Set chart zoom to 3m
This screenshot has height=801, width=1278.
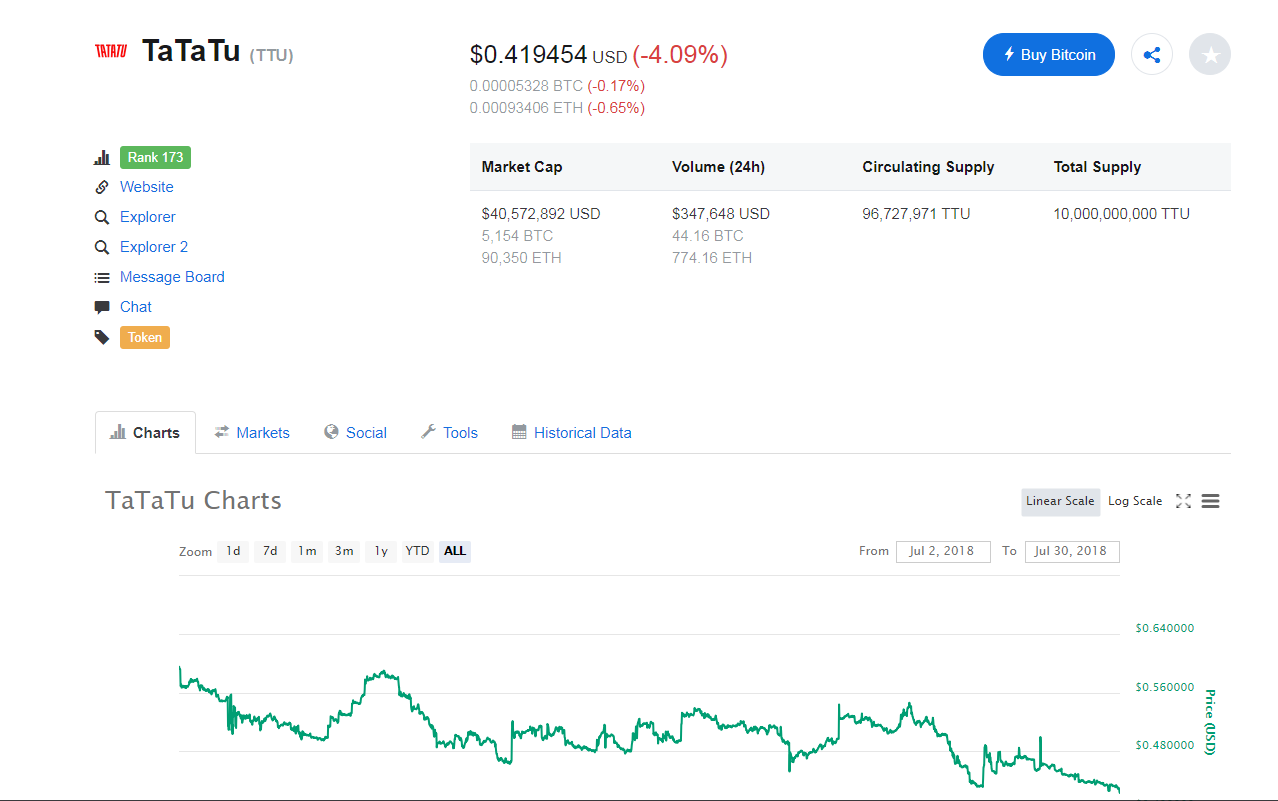tap(344, 551)
